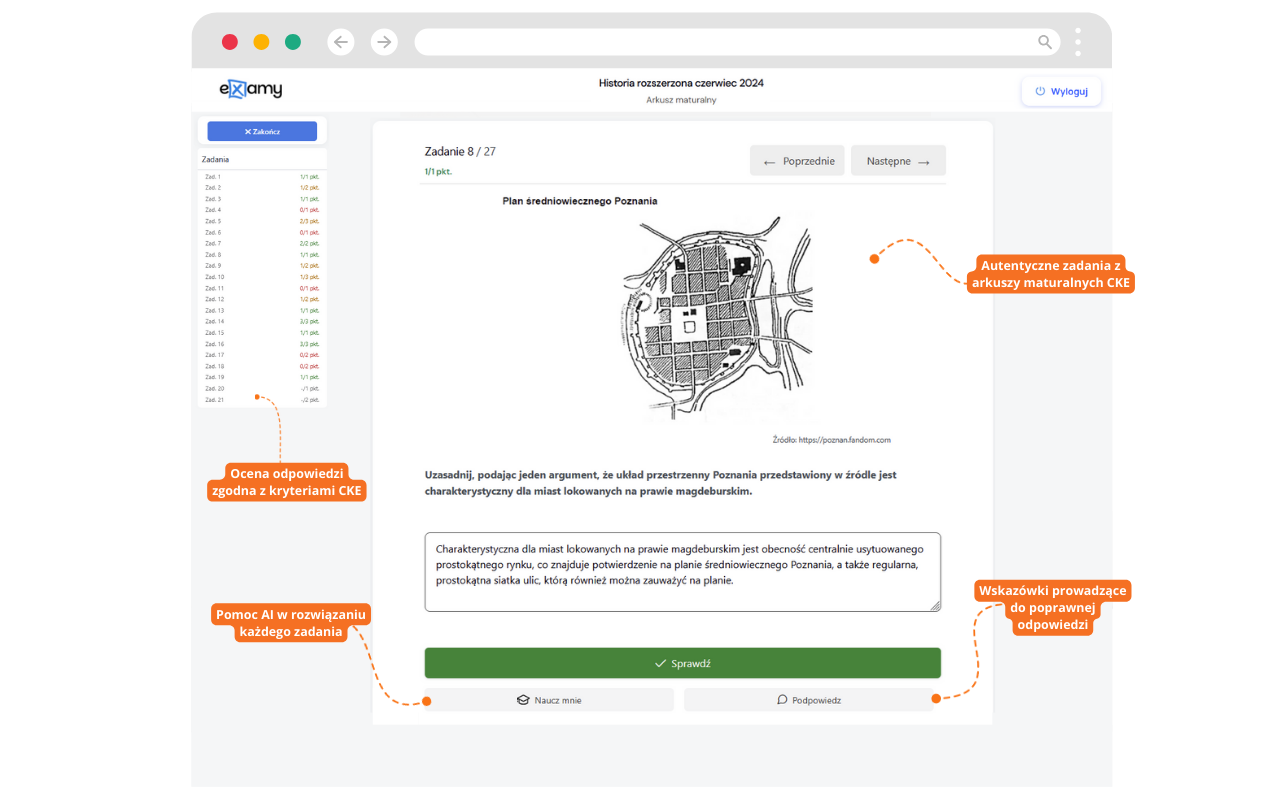Click the browser forward arrow
The width and height of the screenshot is (1261, 788).
coord(384,42)
